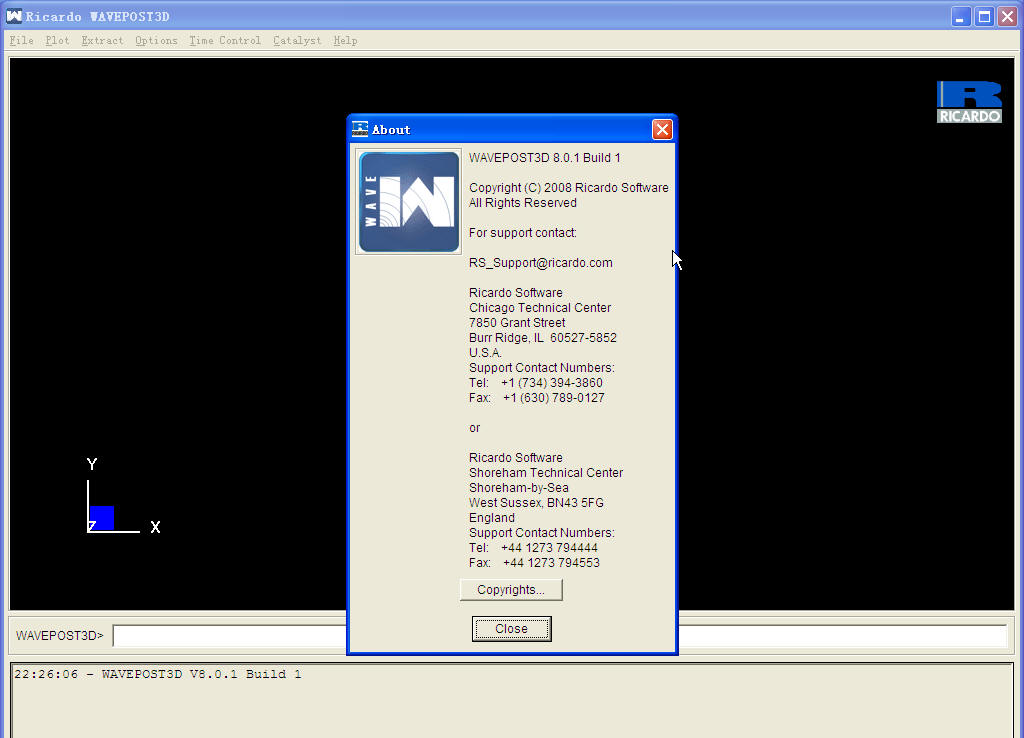1024x738 pixels.
Task: Click the Ricardo logo in the viewport corner
Action: click(969, 102)
